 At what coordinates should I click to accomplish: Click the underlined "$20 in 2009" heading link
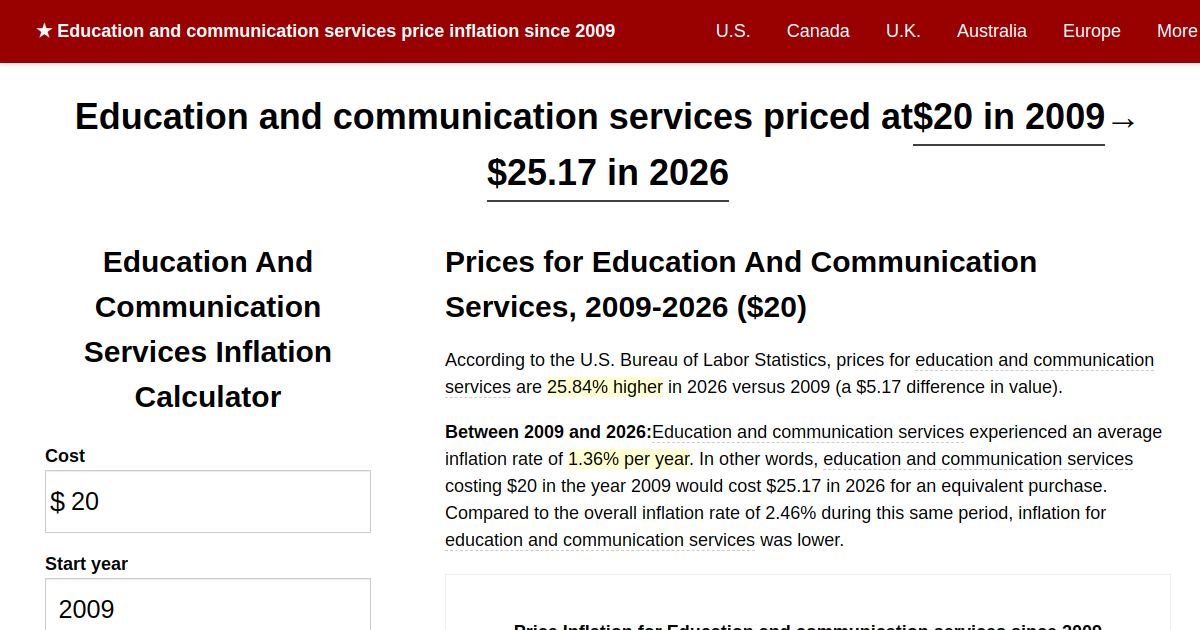[x=1008, y=117]
